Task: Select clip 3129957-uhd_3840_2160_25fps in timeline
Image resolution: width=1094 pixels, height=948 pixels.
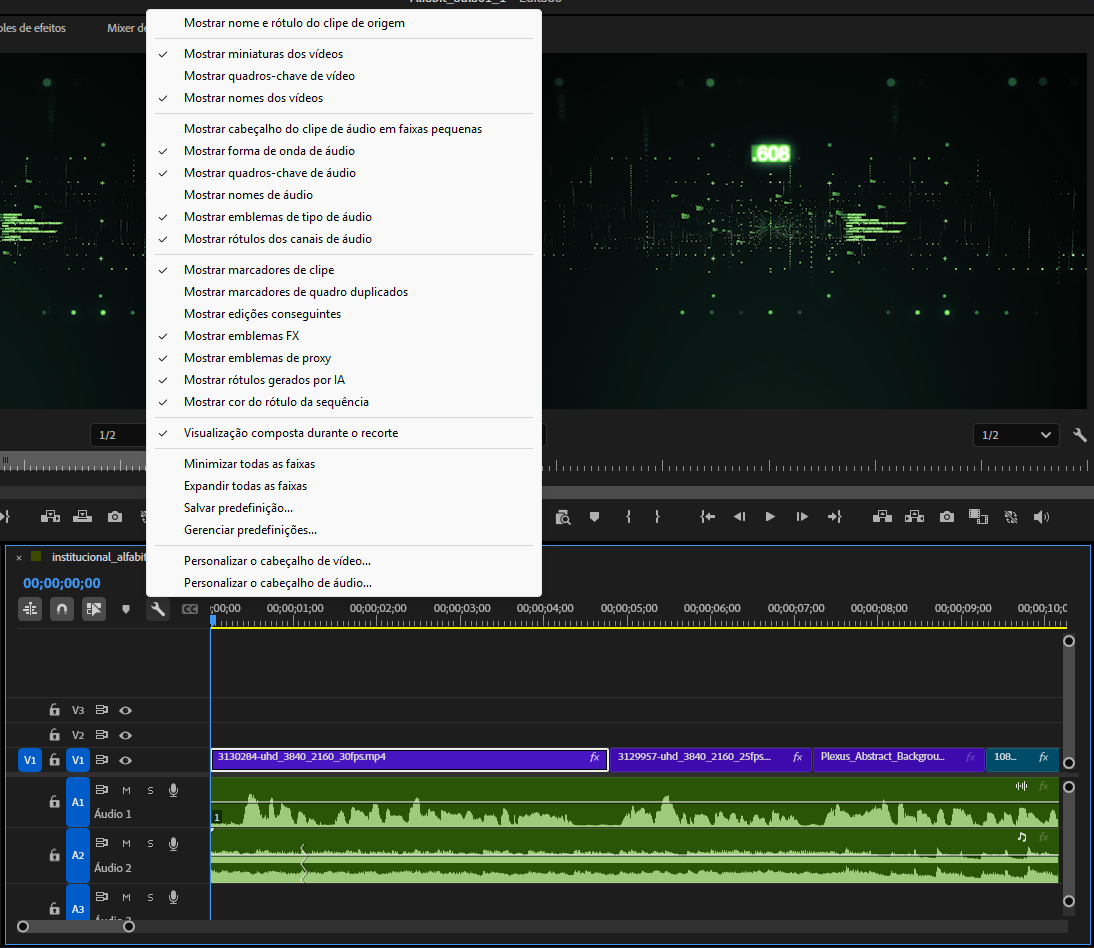Action: click(710, 760)
